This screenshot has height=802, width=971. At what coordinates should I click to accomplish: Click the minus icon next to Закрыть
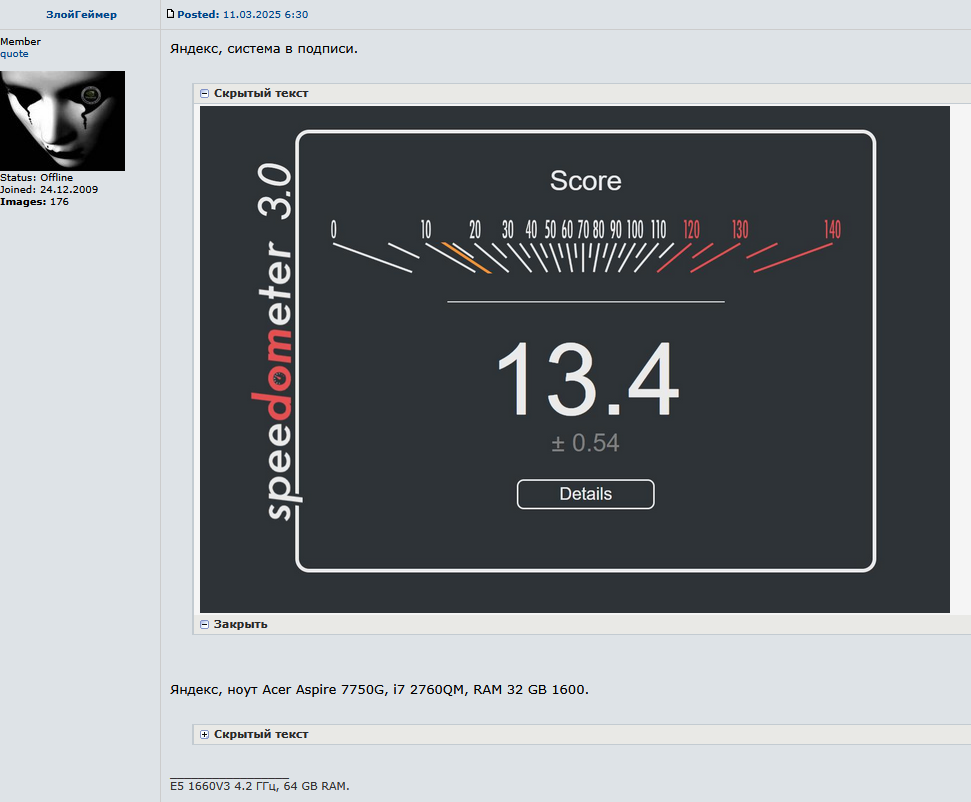click(204, 624)
